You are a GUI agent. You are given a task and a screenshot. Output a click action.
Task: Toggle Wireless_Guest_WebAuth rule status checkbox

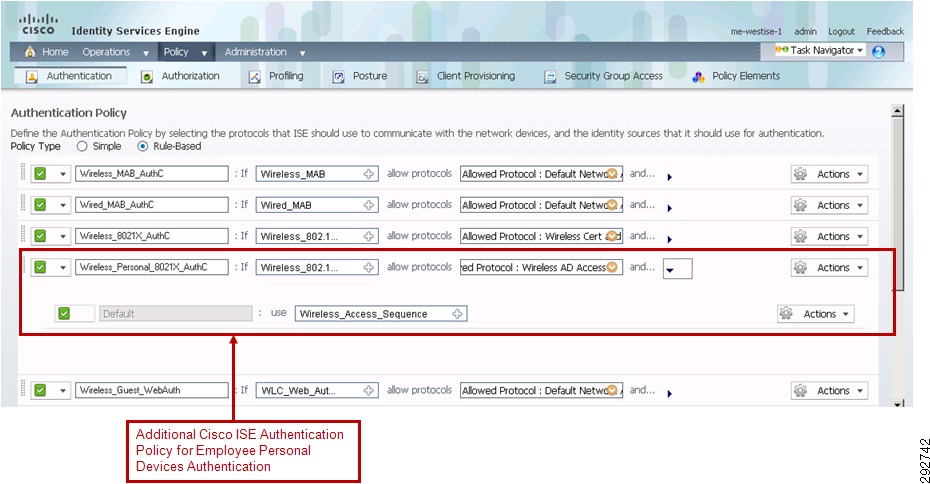click(x=40, y=390)
